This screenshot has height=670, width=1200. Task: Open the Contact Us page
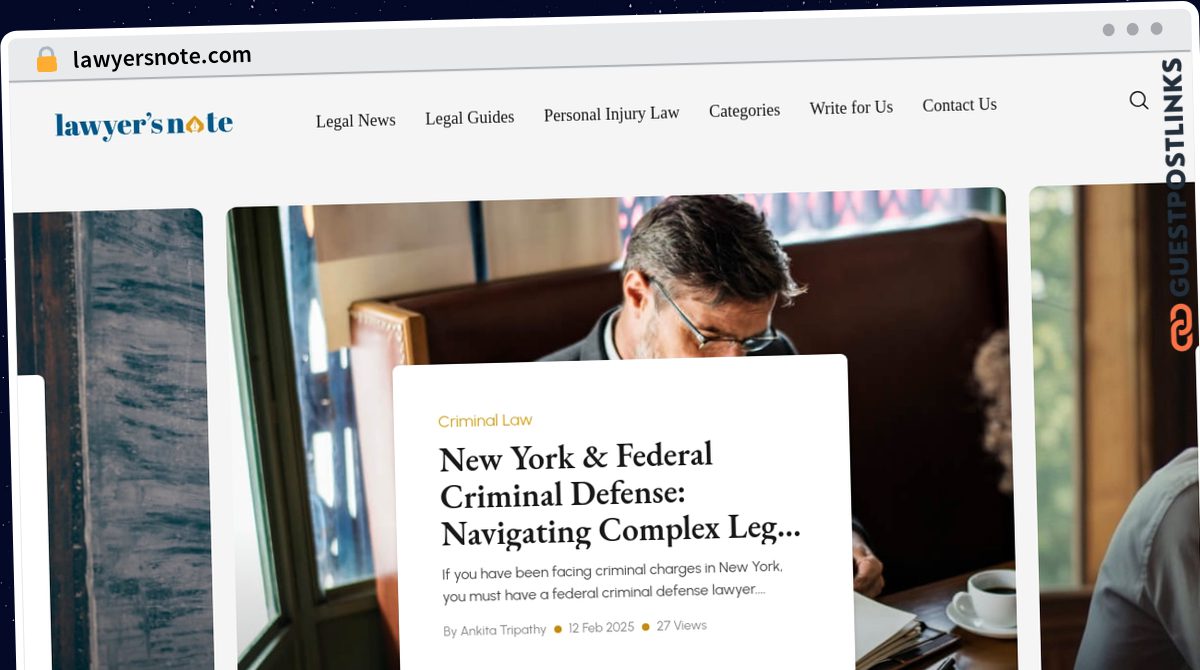959,105
